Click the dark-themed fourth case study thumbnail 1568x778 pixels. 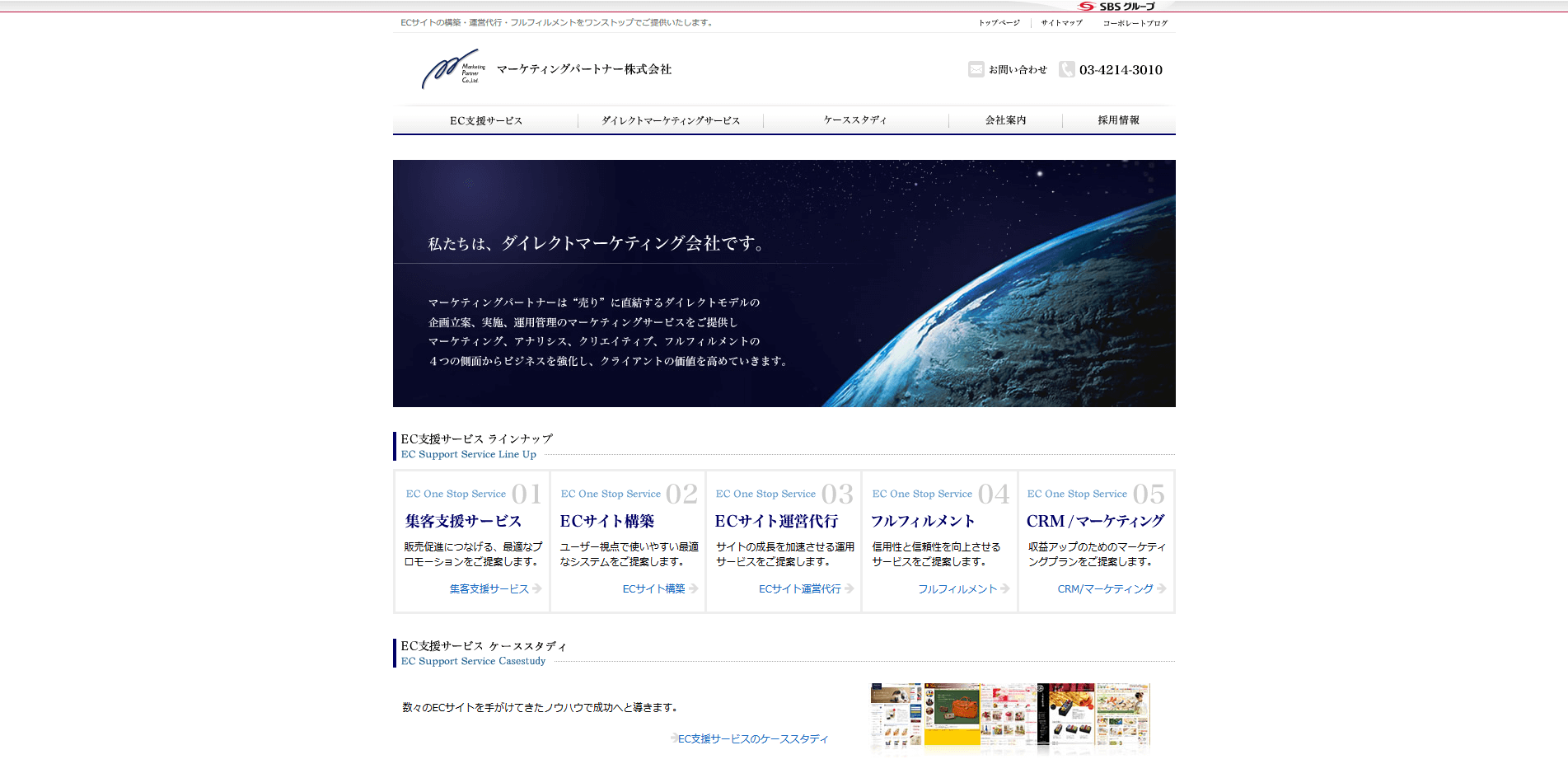pyautogui.click(x=1066, y=715)
